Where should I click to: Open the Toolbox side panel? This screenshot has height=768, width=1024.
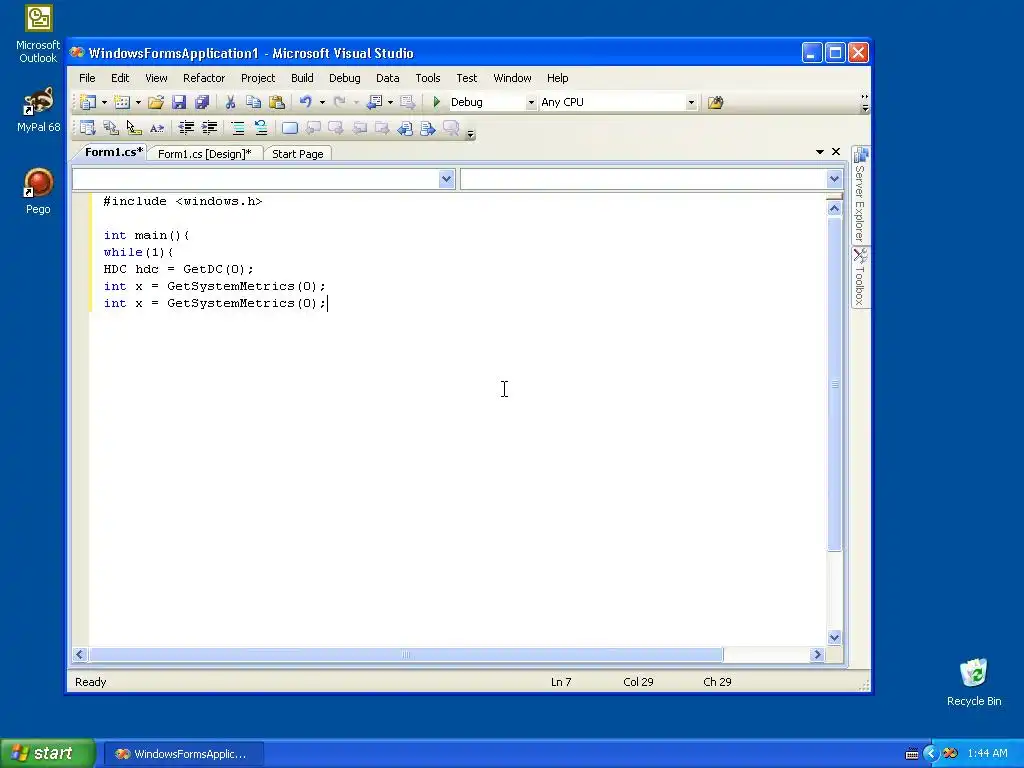(x=860, y=277)
